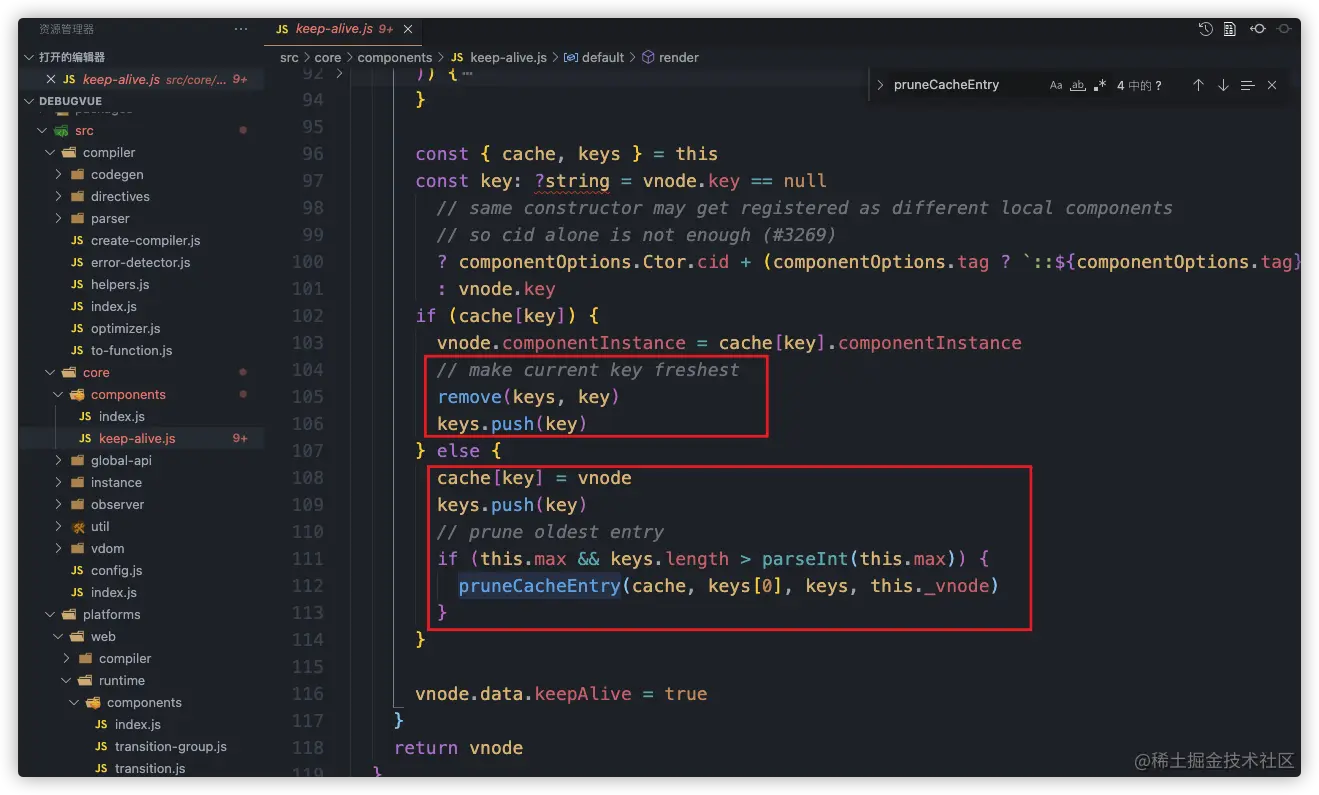Click the remove function call on line 105
Viewport: 1319px width, 795px height.
click(470, 397)
